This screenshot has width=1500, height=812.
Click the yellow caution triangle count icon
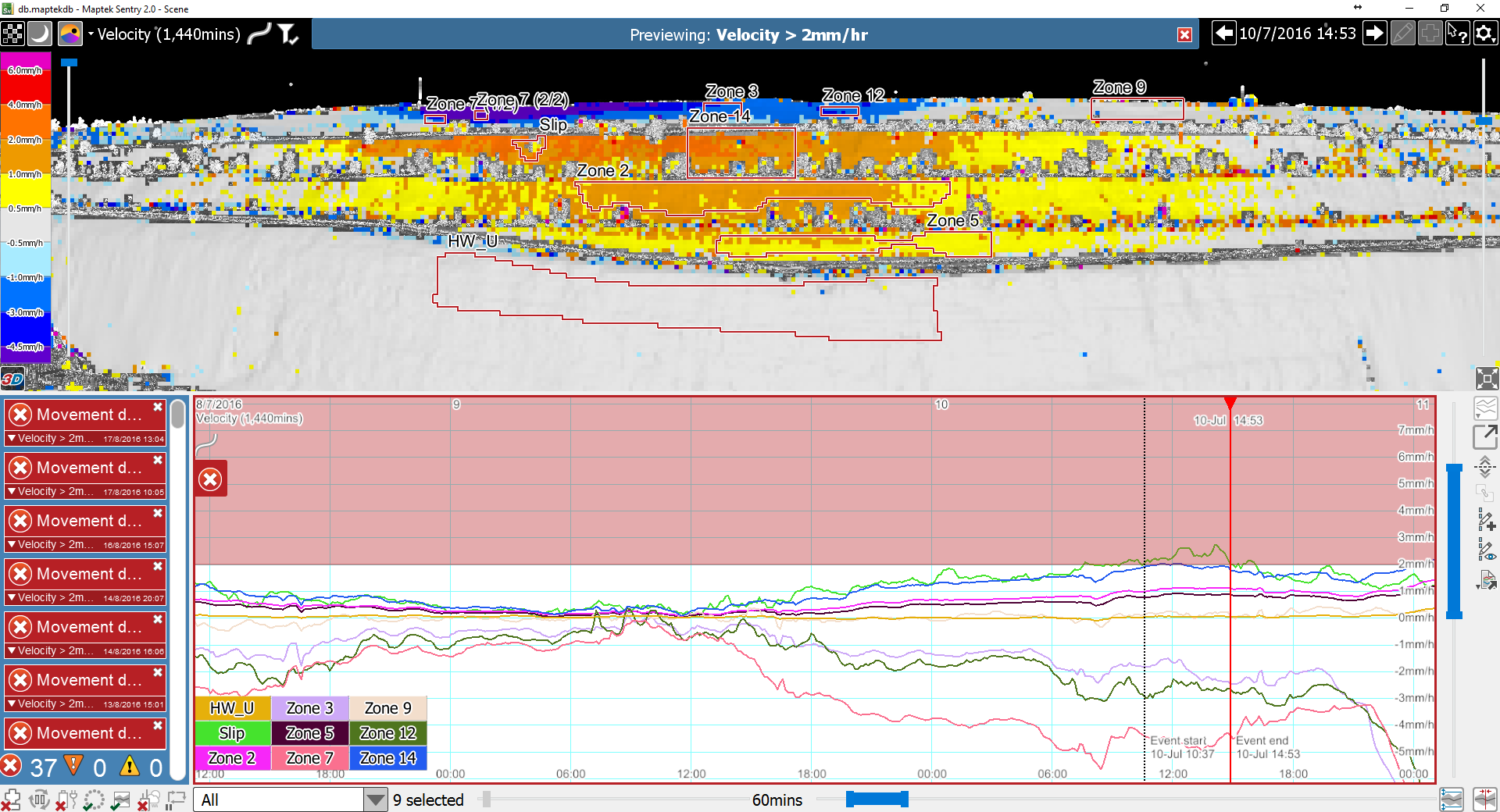tap(130, 767)
